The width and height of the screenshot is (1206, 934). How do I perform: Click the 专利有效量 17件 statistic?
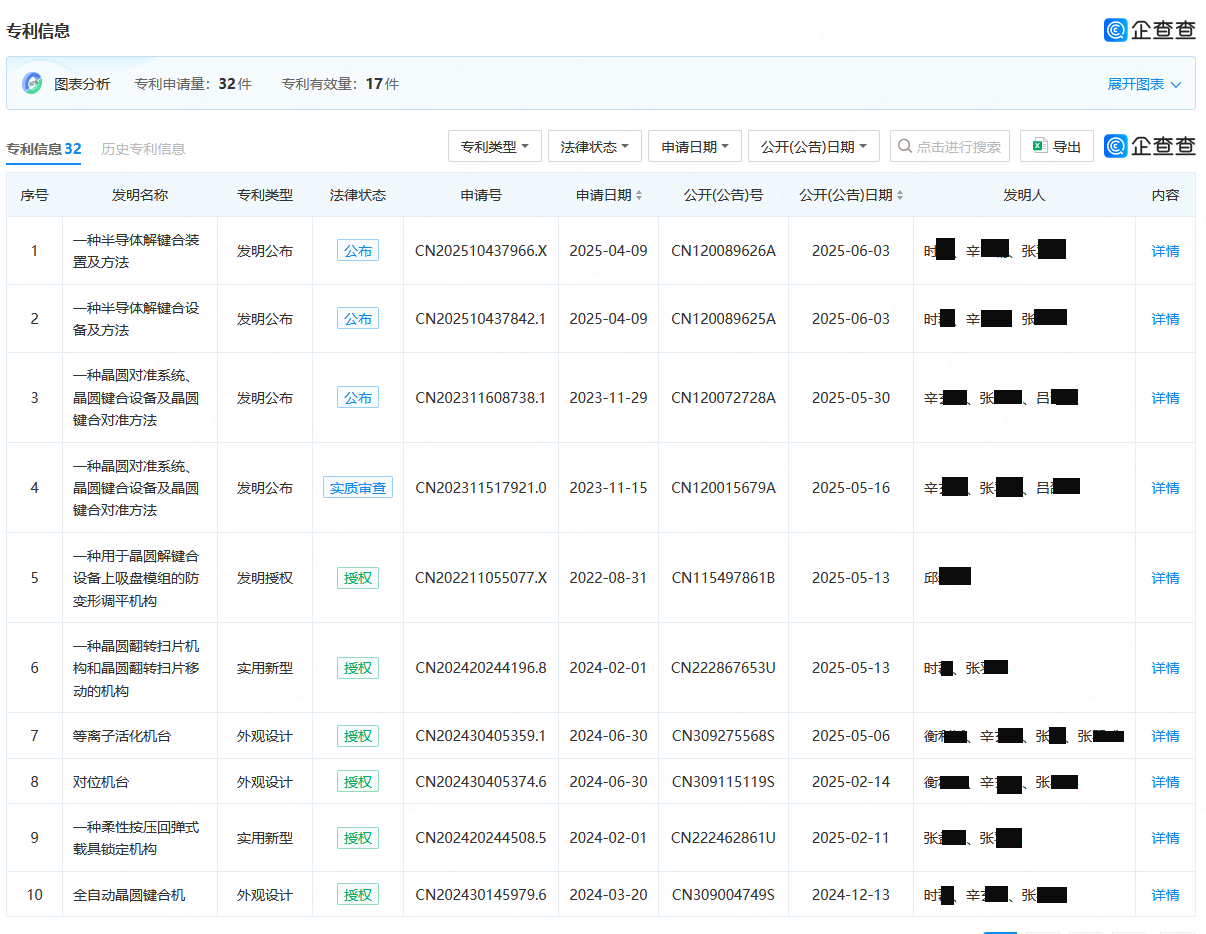(340, 84)
